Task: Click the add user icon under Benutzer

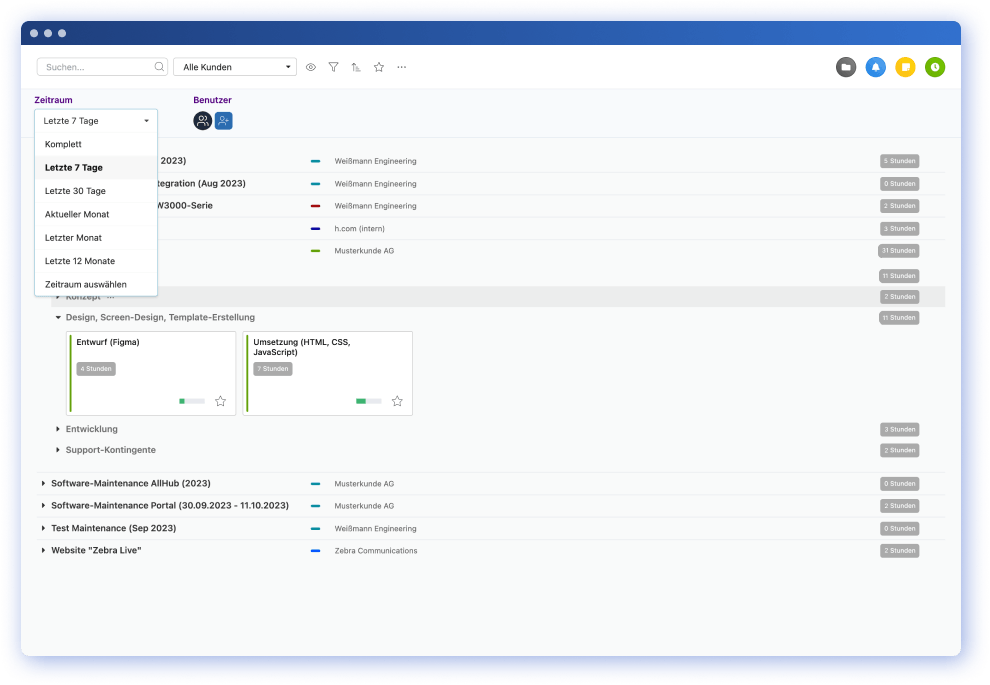Action: pyautogui.click(x=224, y=121)
